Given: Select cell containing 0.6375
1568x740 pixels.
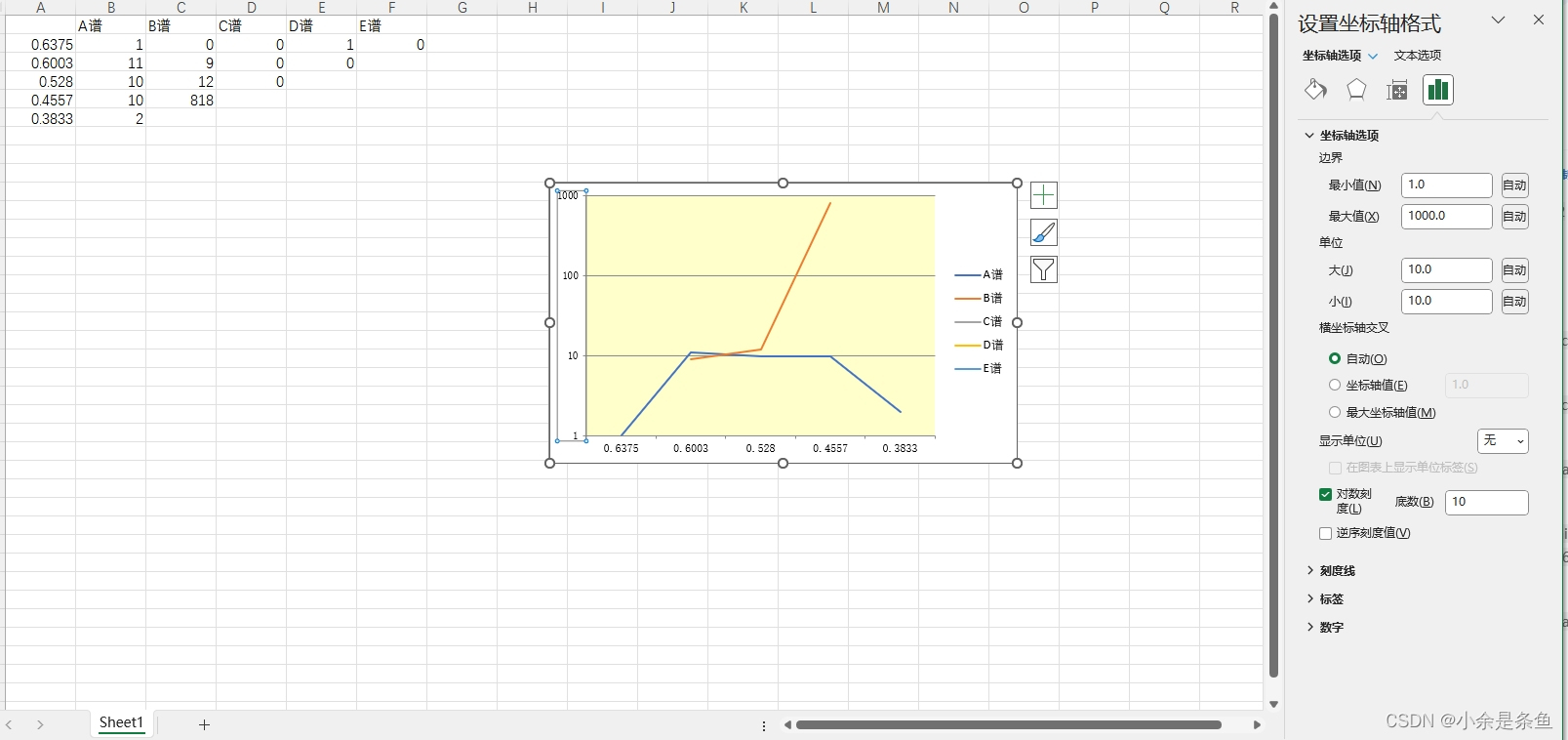Looking at the screenshot, I should (40, 45).
